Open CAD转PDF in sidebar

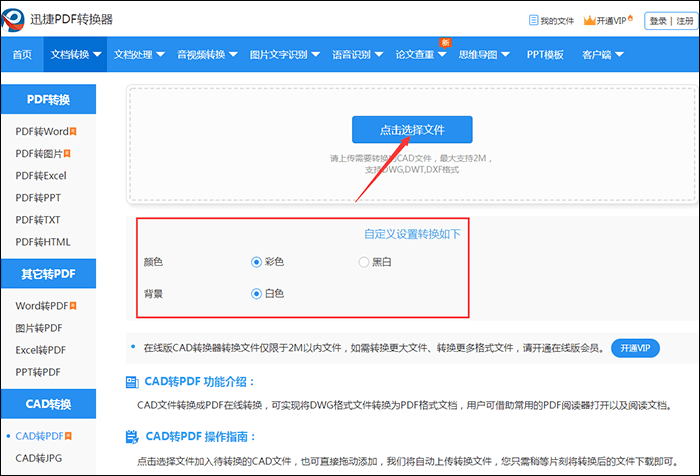40,436
